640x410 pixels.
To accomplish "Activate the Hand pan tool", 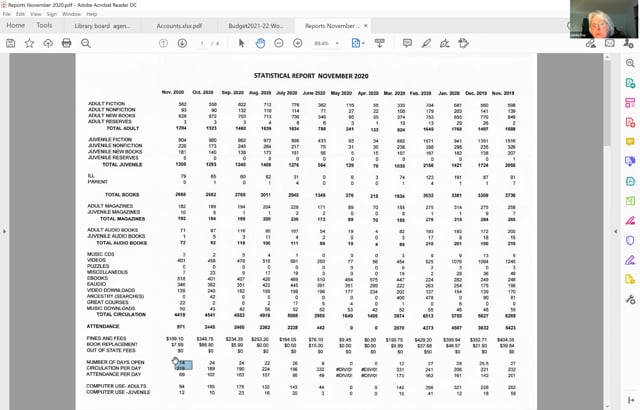I will pyautogui.click(x=260, y=43).
